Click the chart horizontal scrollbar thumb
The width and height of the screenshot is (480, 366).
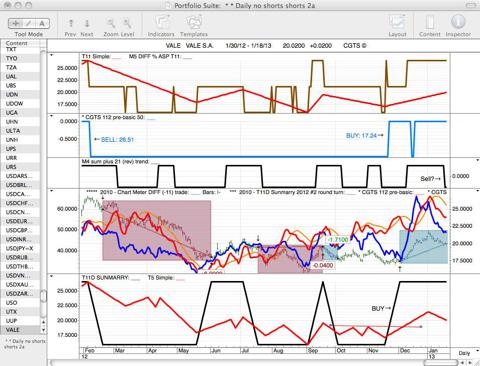(440, 362)
